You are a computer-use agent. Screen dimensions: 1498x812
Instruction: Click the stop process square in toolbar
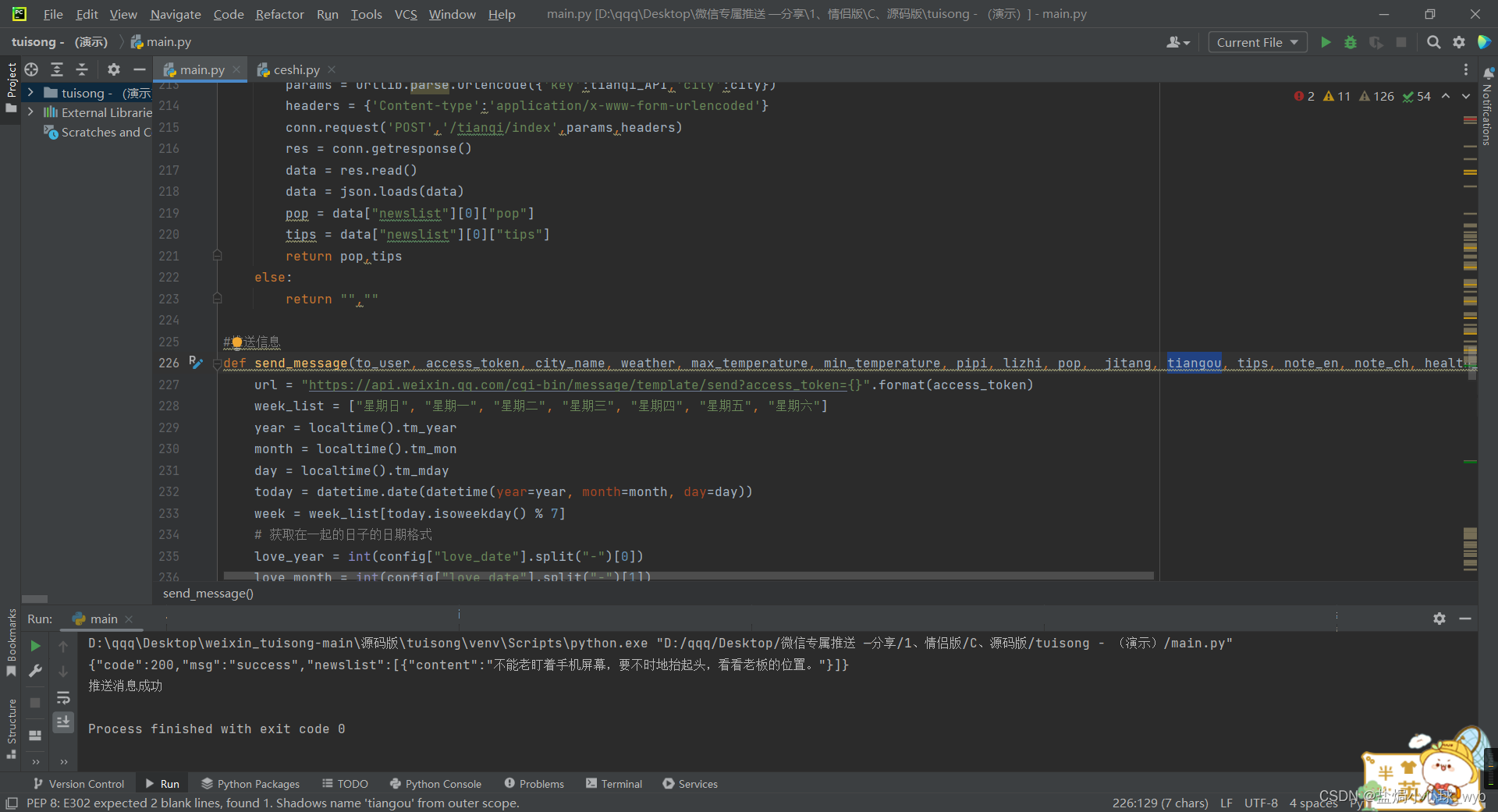coord(1401,42)
